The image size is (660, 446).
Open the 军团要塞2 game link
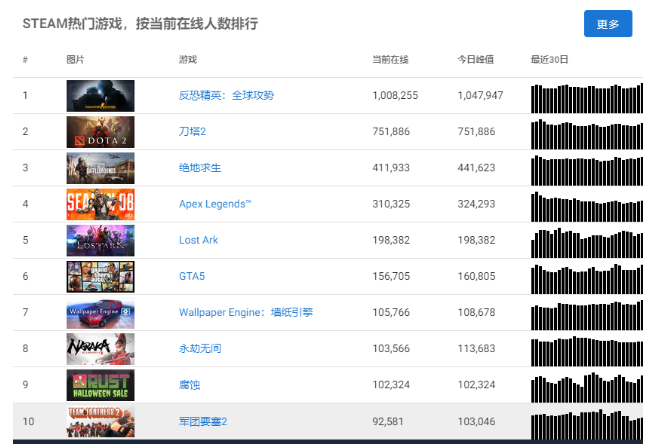tap(203, 422)
